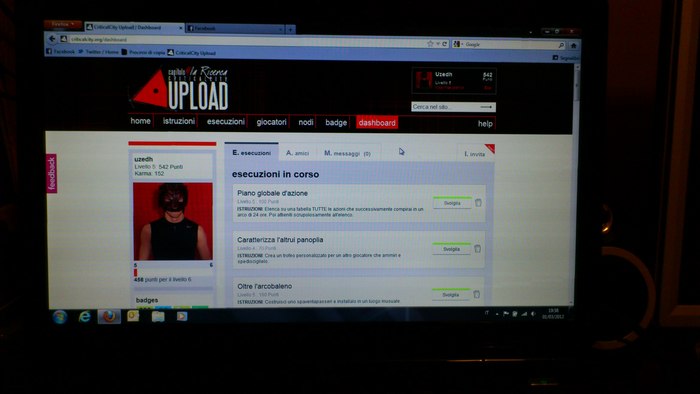
Task: Select the E. esecuzioni tab
Action: point(251,153)
